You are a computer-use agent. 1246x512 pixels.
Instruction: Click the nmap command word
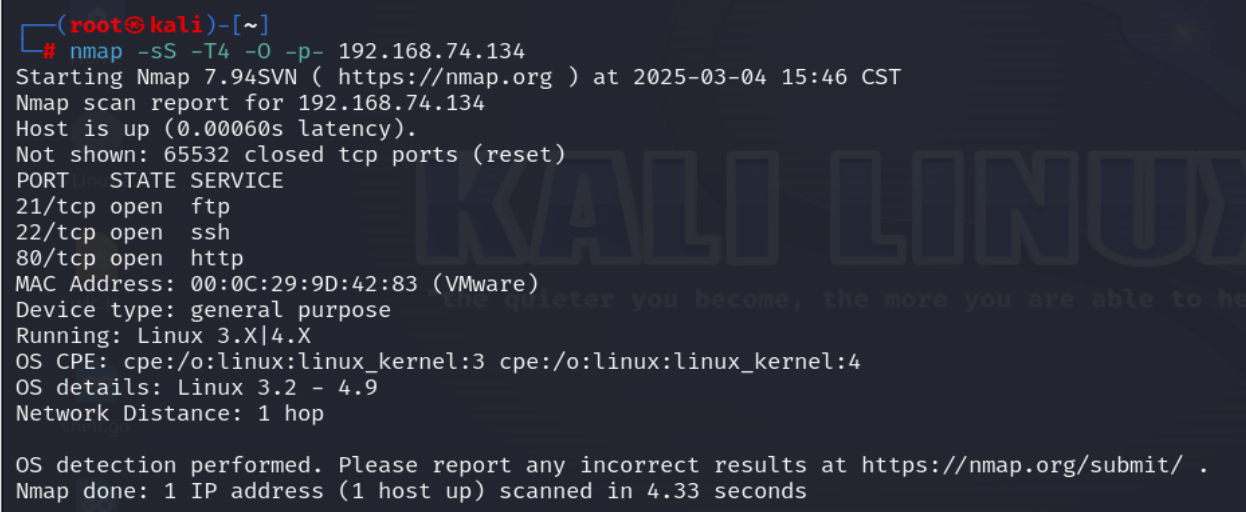[96, 51]
